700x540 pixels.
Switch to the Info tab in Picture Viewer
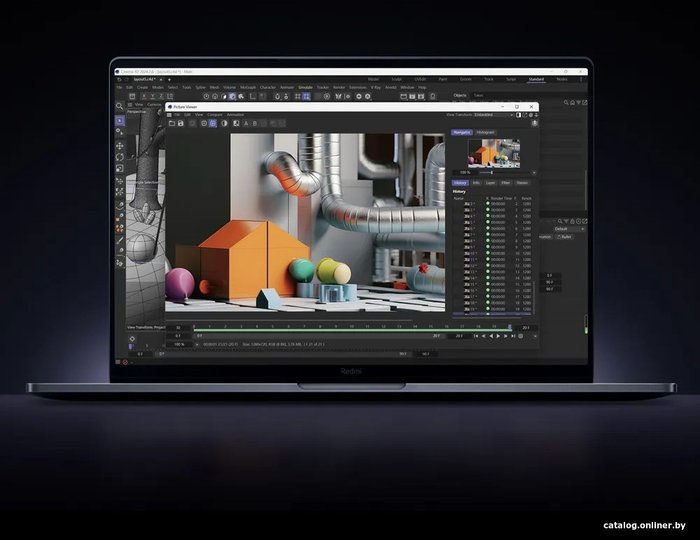pos(476,183)
